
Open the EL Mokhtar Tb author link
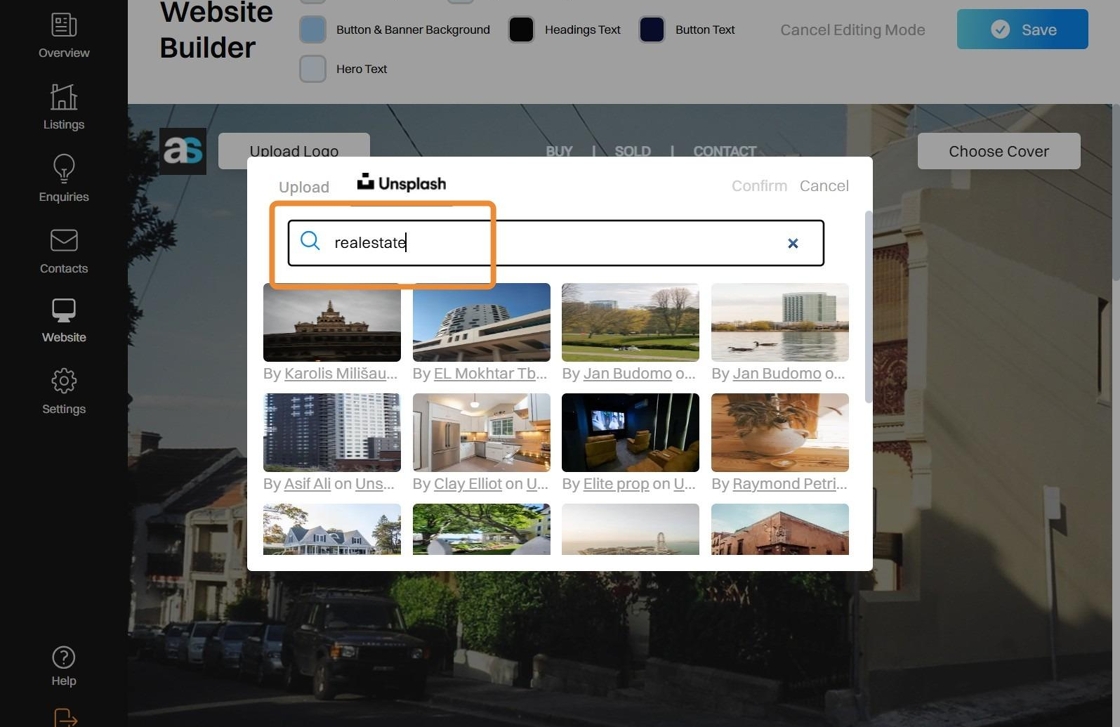click(490, 373)
